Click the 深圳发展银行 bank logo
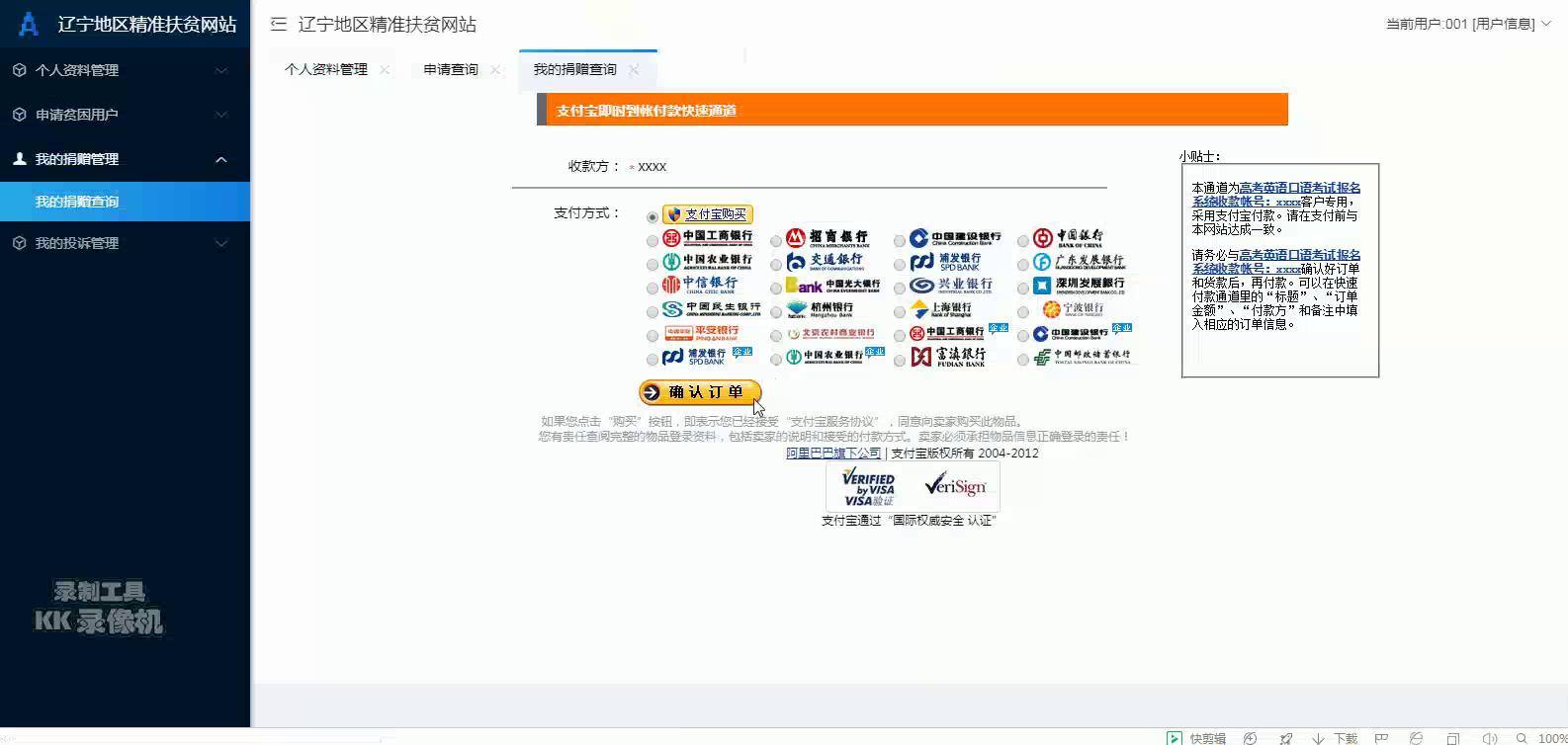 click(1080, 286)
